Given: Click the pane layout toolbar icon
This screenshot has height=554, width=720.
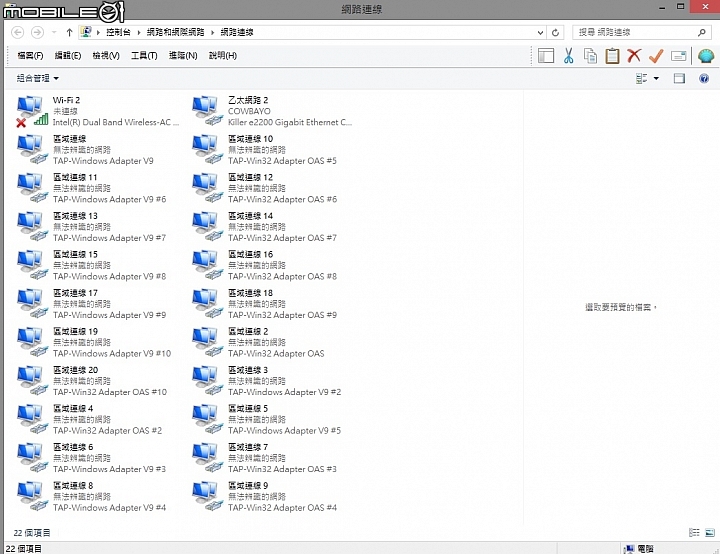Looking at the screenshot, I should click(546, 56).
